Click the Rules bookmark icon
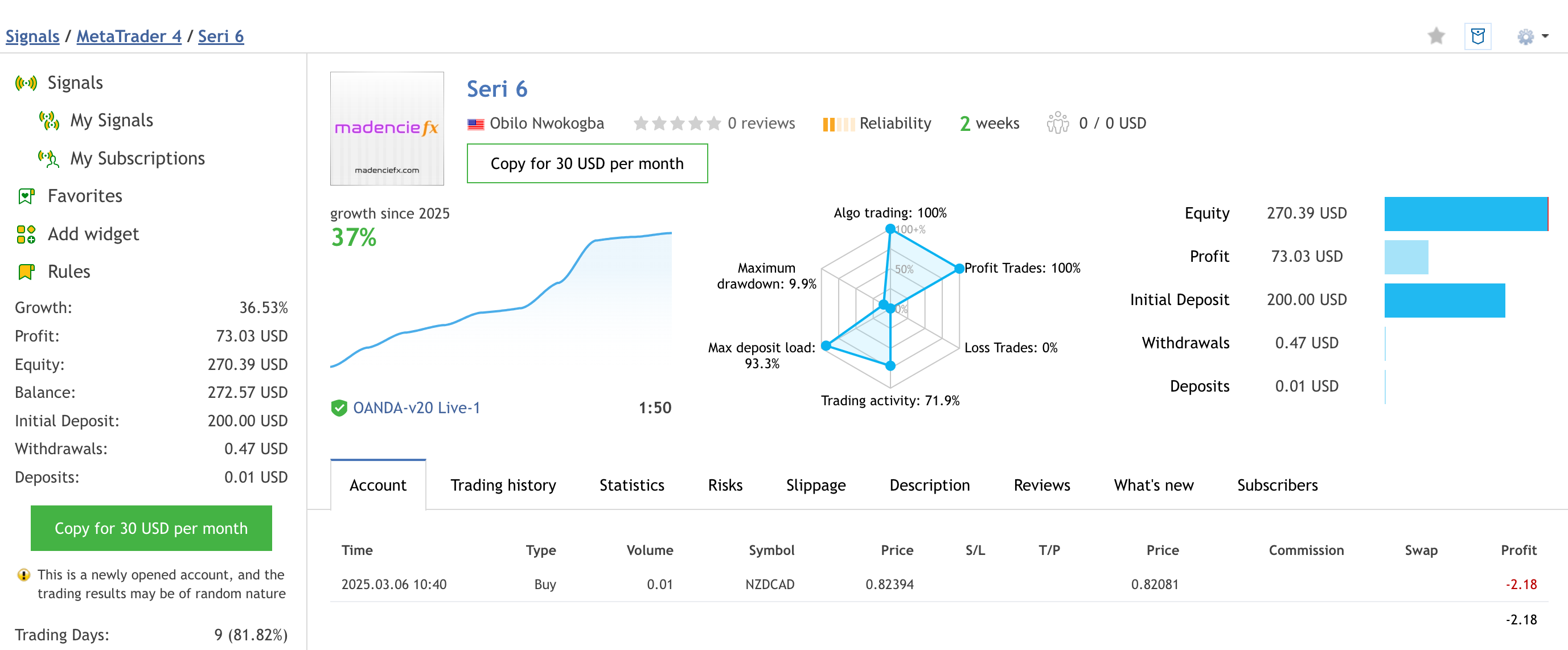The height and width of the screenshot is (650, 1568). pyautogui.click(x=26, y=272)
